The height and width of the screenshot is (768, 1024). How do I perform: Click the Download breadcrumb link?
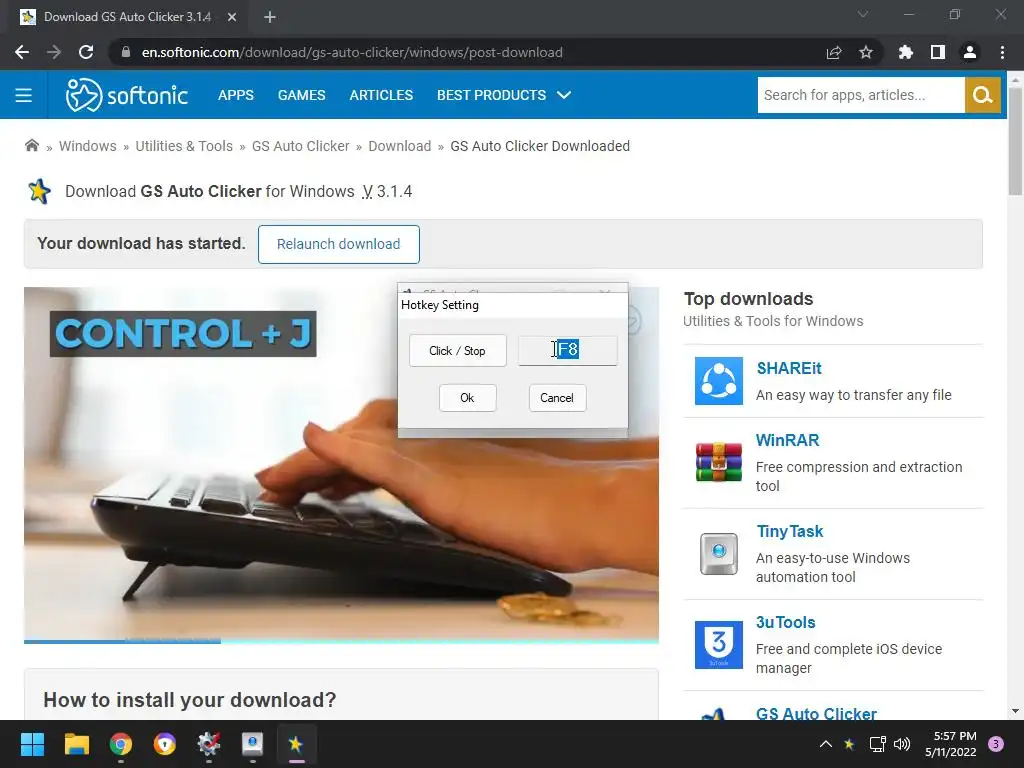[400, 146]
